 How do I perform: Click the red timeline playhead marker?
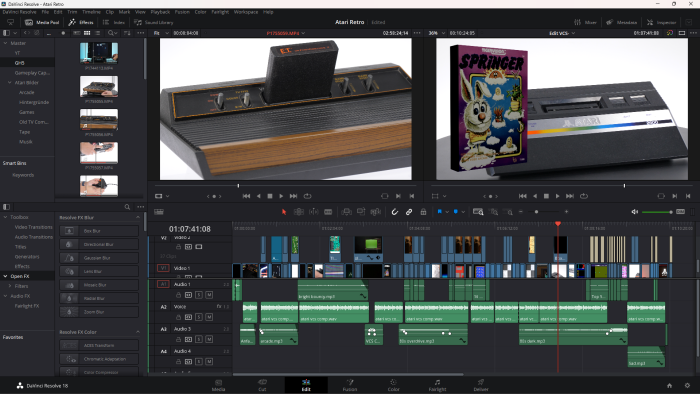[x=558, y=224]
